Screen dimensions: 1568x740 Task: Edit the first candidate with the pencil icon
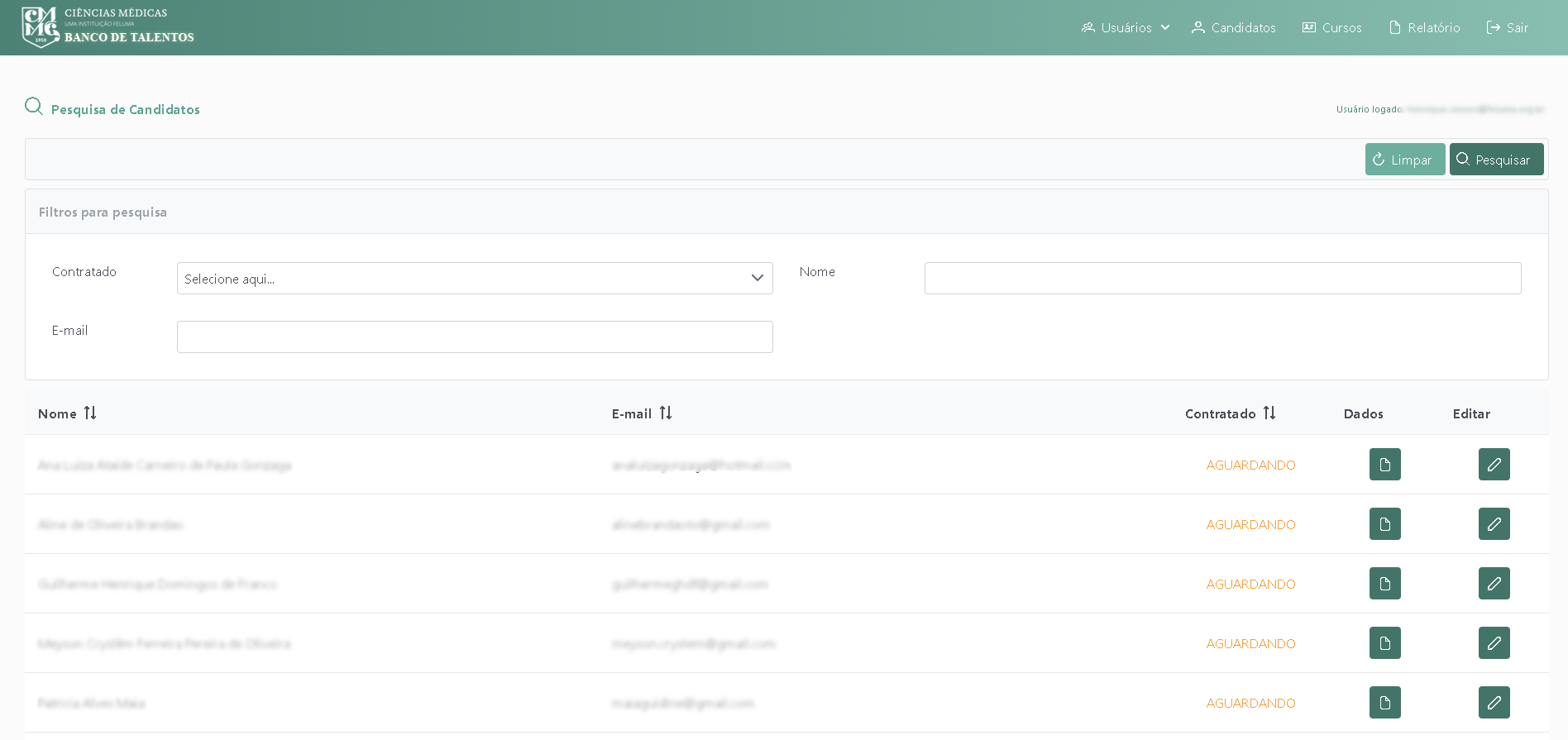tap(1494, 465)
